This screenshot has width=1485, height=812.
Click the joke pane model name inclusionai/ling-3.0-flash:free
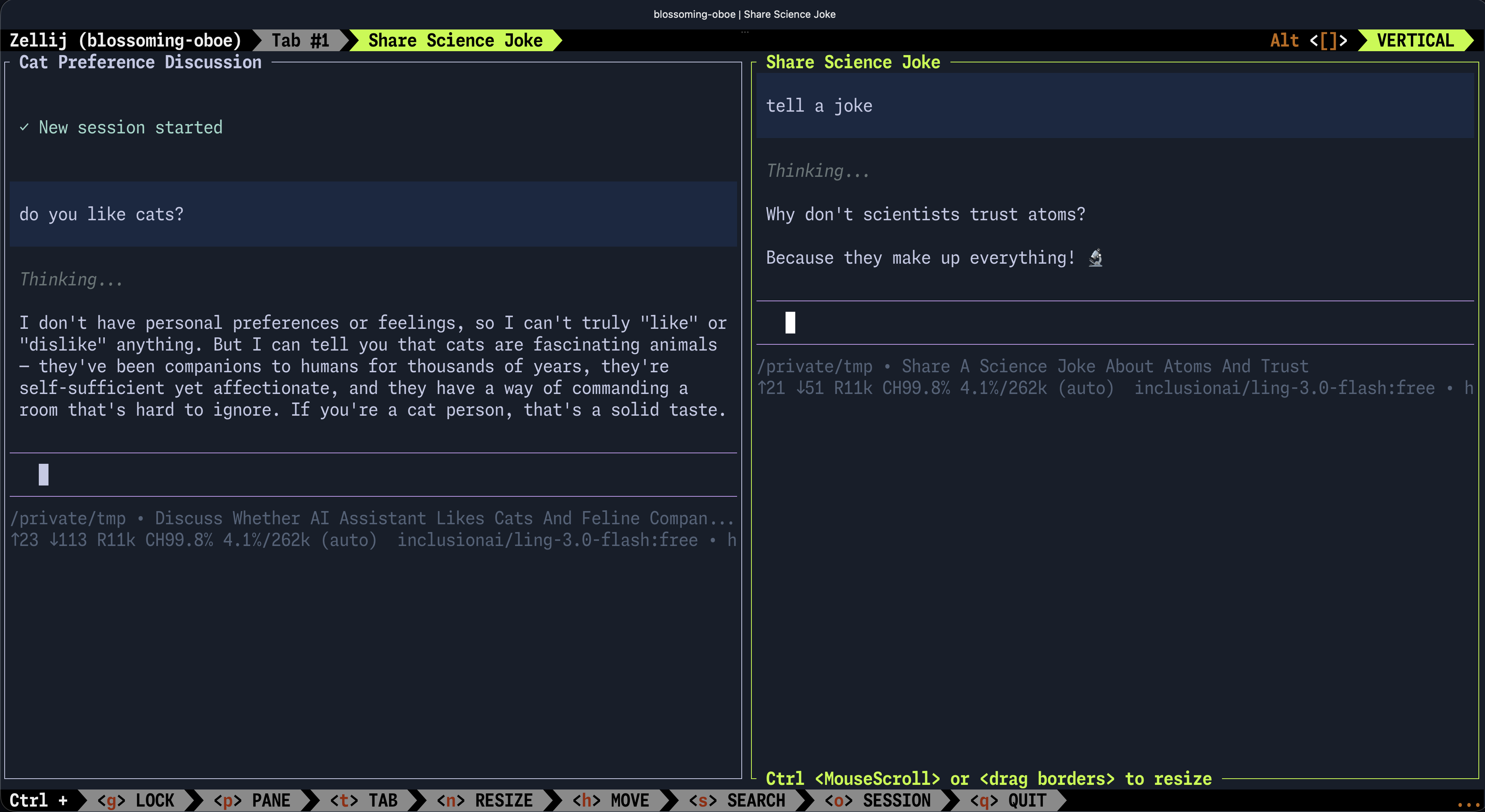[x=1284, y=389]
